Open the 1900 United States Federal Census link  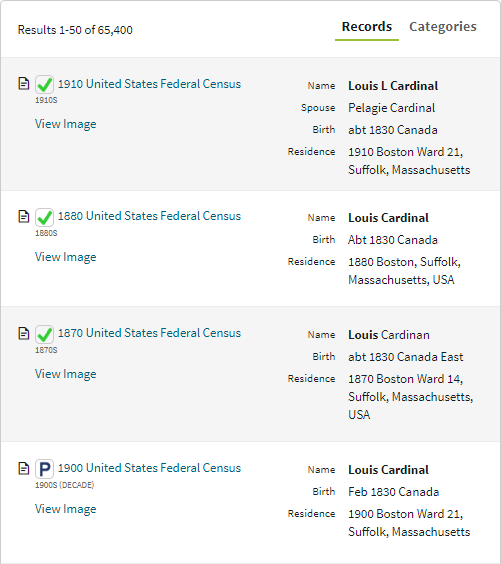tap(149, 468)
